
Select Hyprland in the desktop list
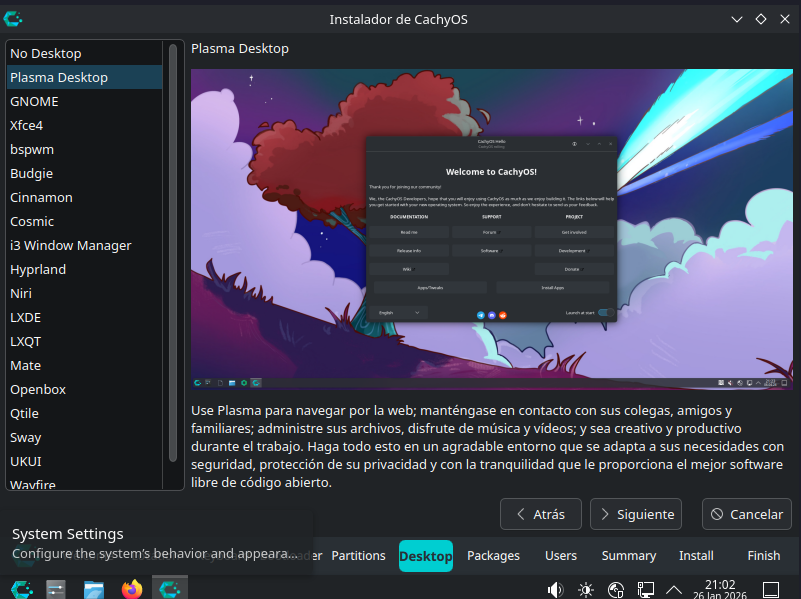click(38, 269)
